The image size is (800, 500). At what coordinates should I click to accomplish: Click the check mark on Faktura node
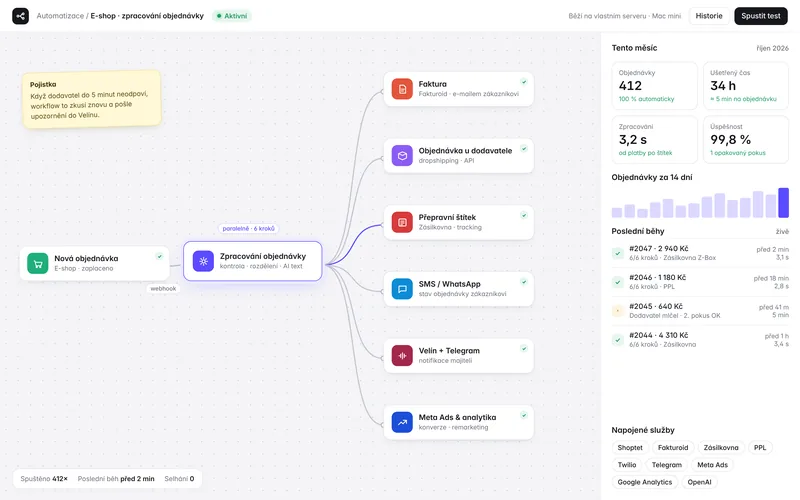tap(523, 82)
